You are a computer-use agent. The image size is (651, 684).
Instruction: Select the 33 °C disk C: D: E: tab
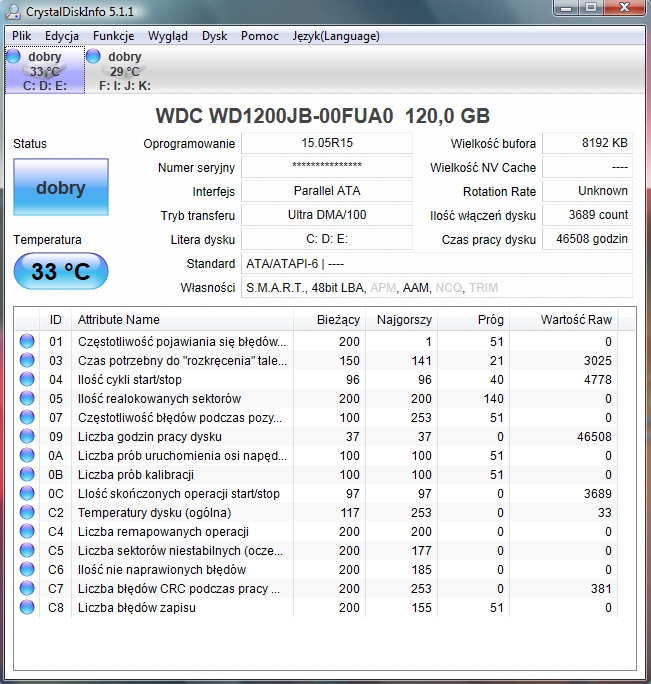coord(45,70)
